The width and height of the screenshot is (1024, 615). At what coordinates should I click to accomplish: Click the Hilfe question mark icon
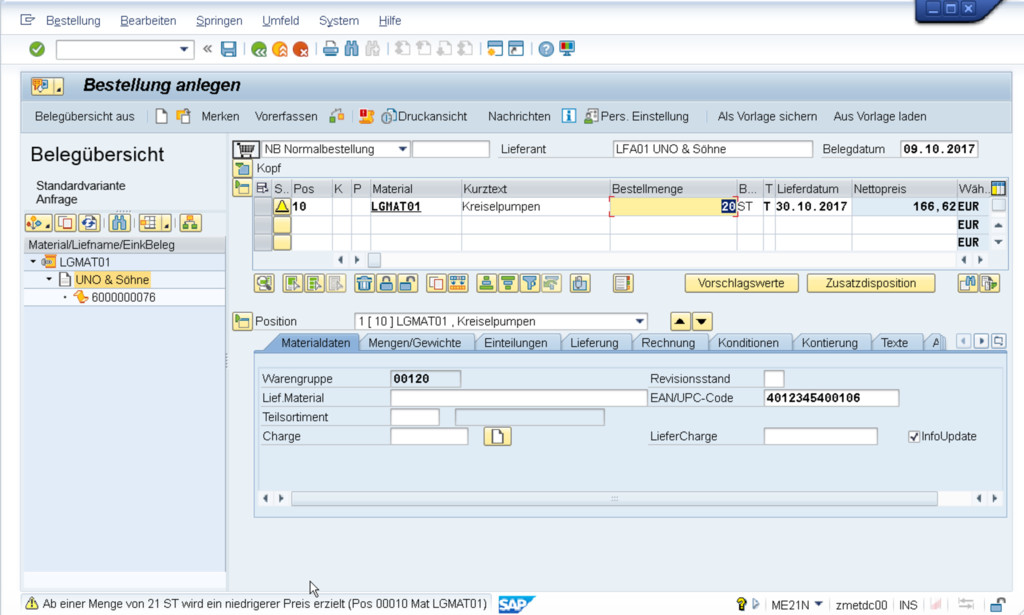(546, 49)
